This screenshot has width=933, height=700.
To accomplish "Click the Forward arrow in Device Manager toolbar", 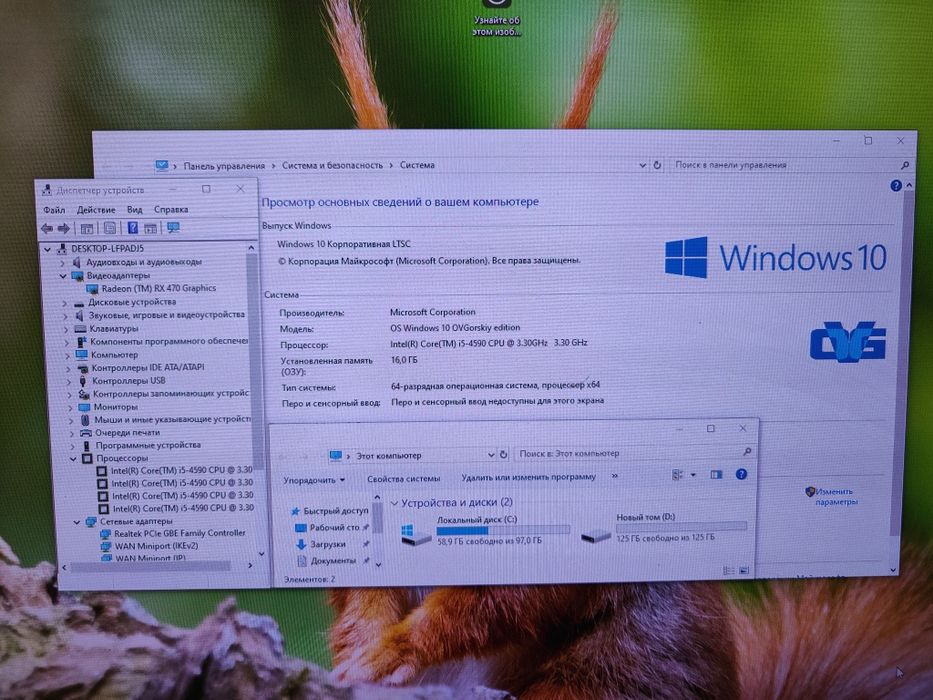I will pos(64,228).
